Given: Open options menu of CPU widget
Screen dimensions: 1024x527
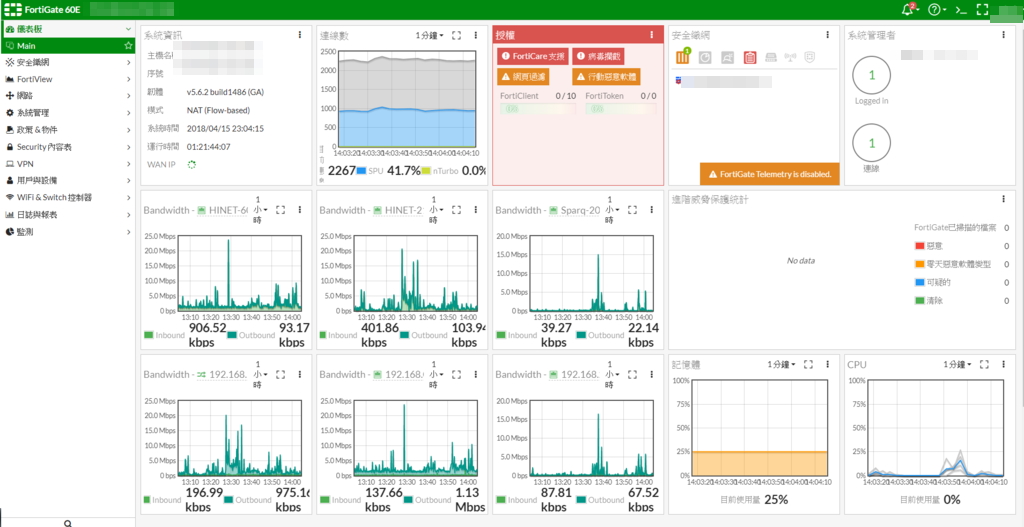Looking at the screenshot, I should click(x=1004, y=364).
